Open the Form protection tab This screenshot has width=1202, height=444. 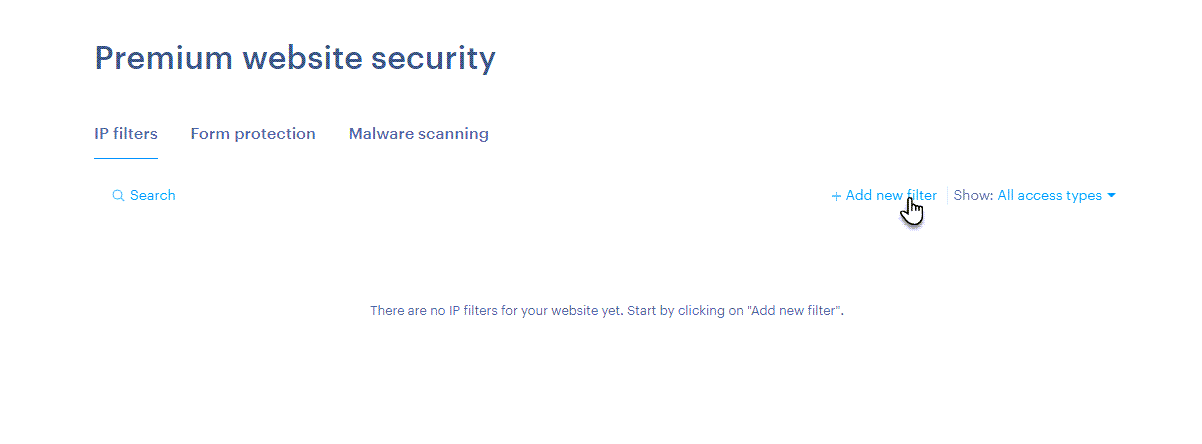point(253,134)
